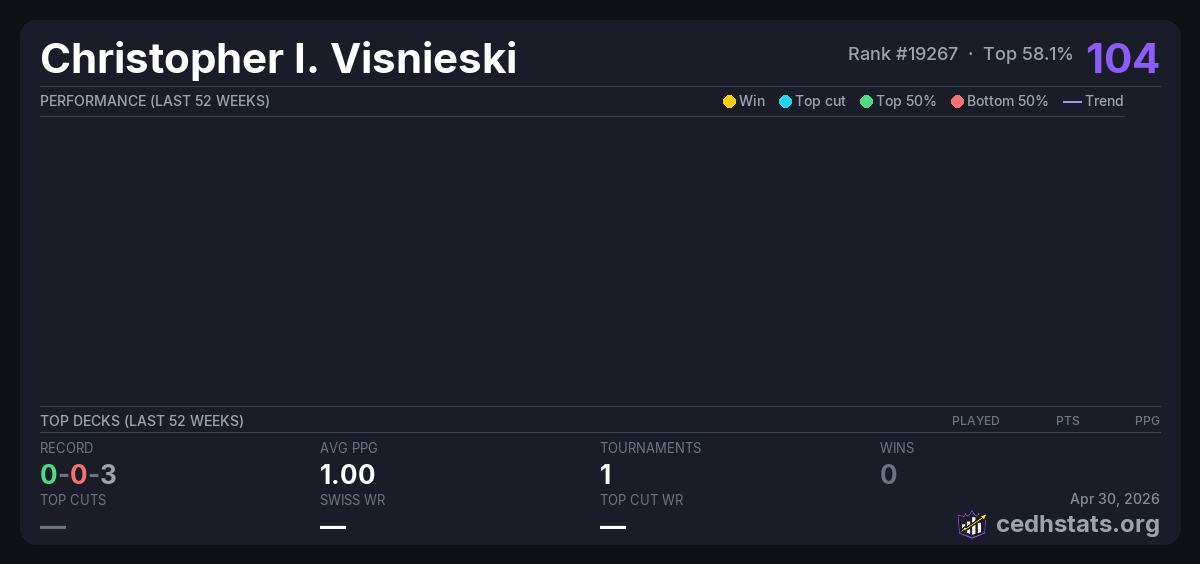
Task: Click the Wins value of 0
Action: click(888, 474)
